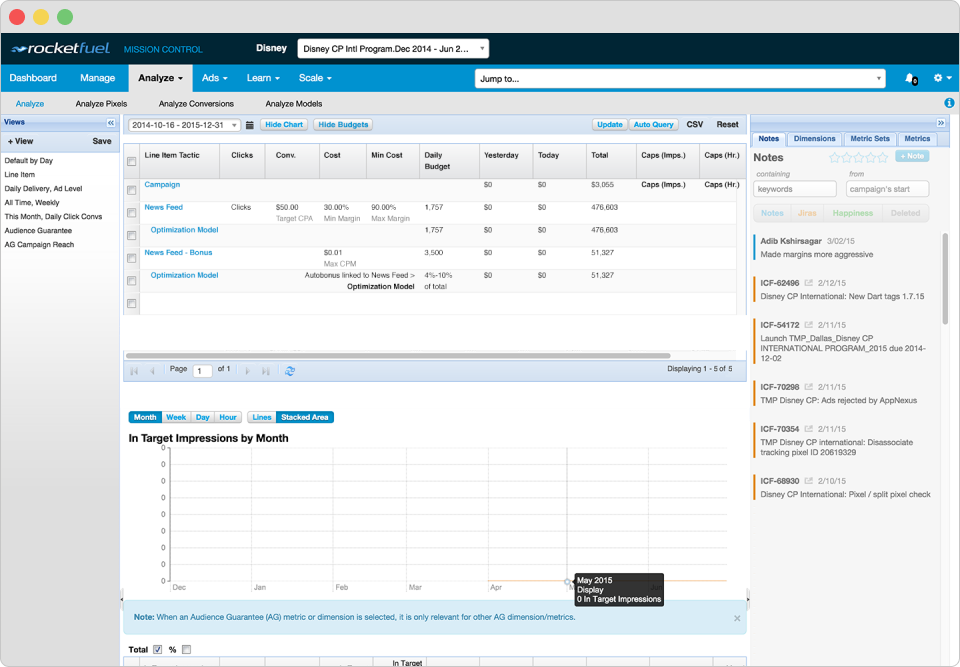The image size is (960, 667).
Task: Click the Hide Chart button
Action: click(284, 124)
